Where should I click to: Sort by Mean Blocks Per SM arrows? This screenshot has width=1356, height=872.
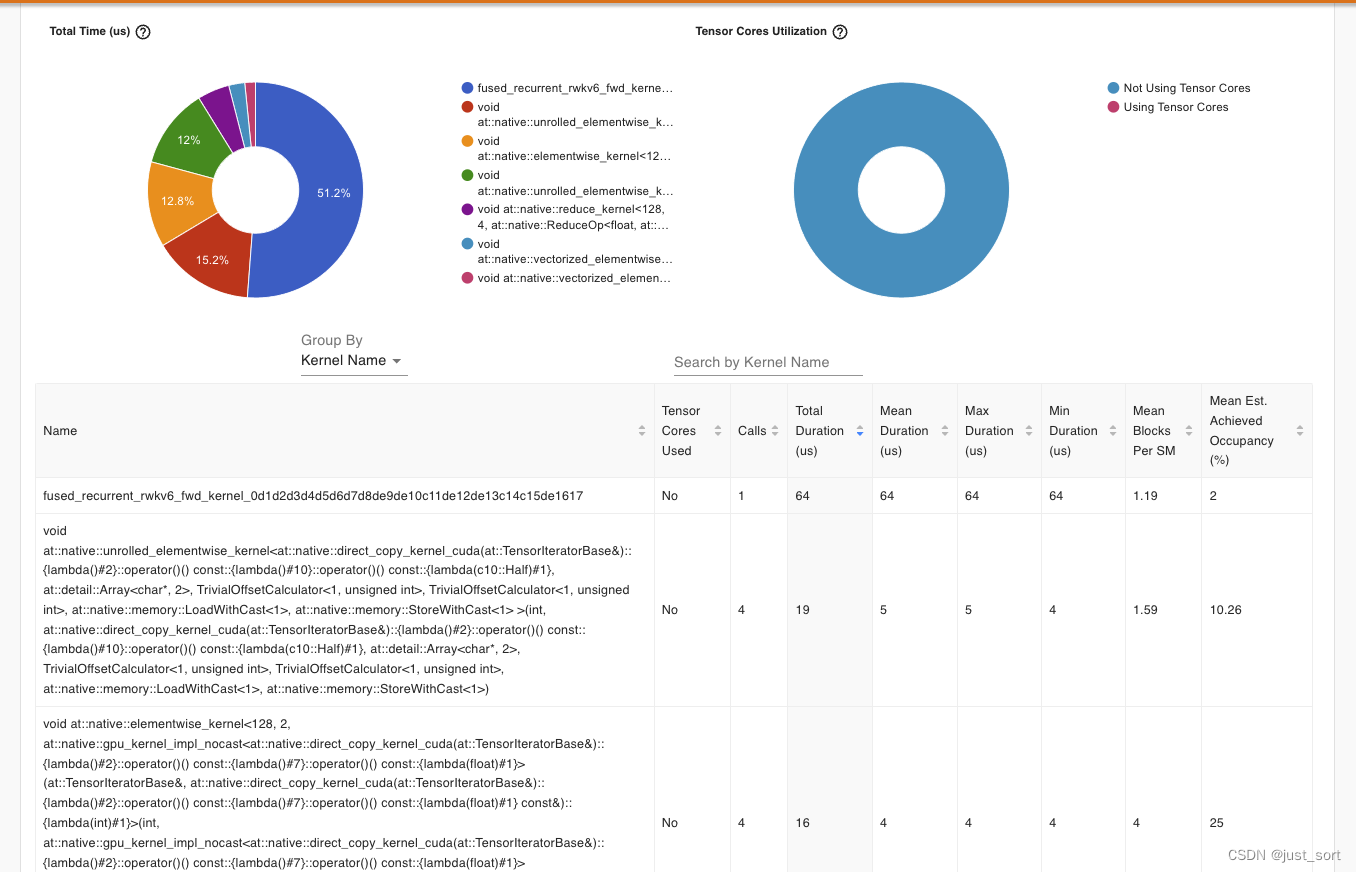coord(1189,431)
